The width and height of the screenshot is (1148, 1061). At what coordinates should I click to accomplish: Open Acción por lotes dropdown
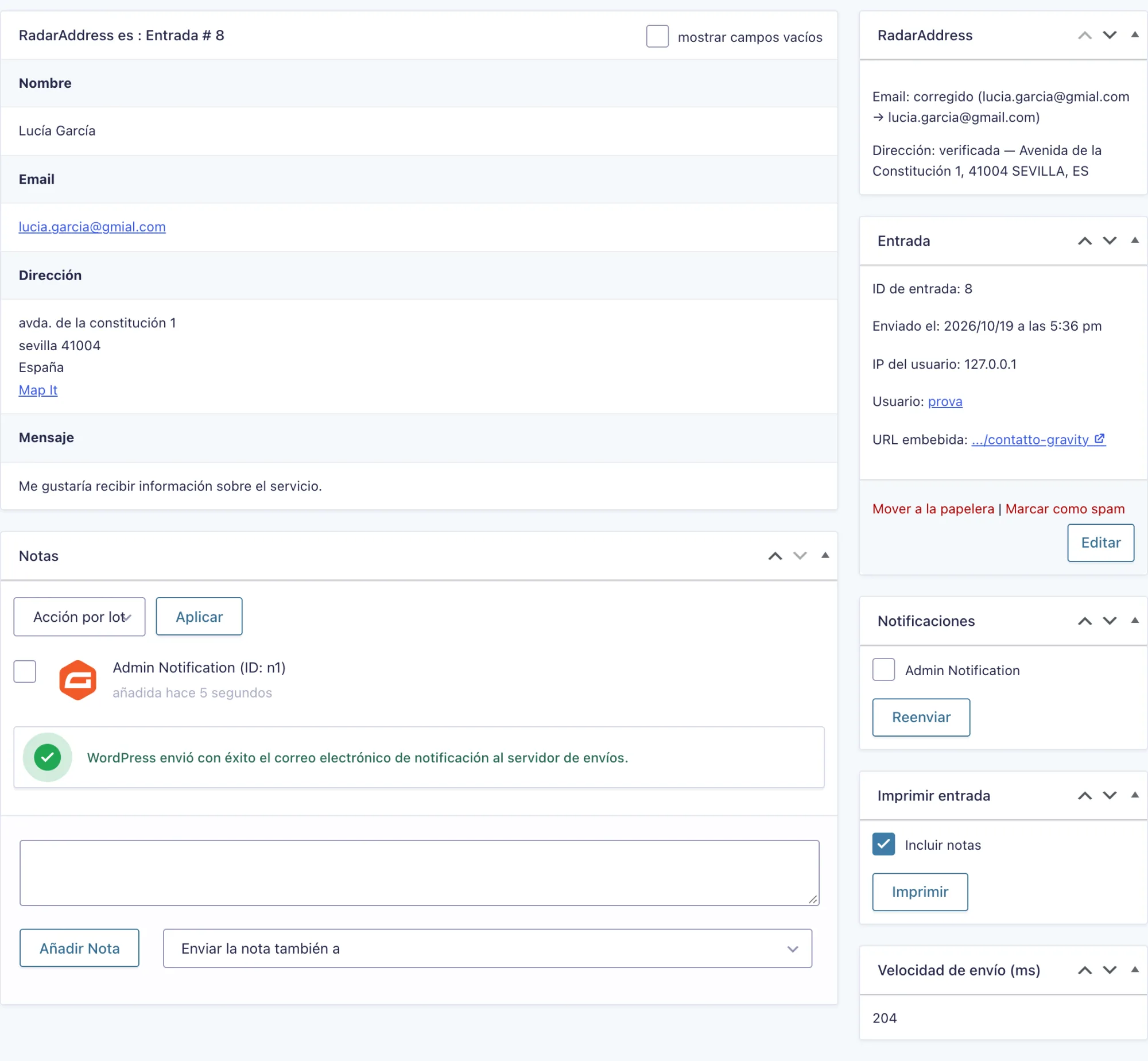point(79,617)
